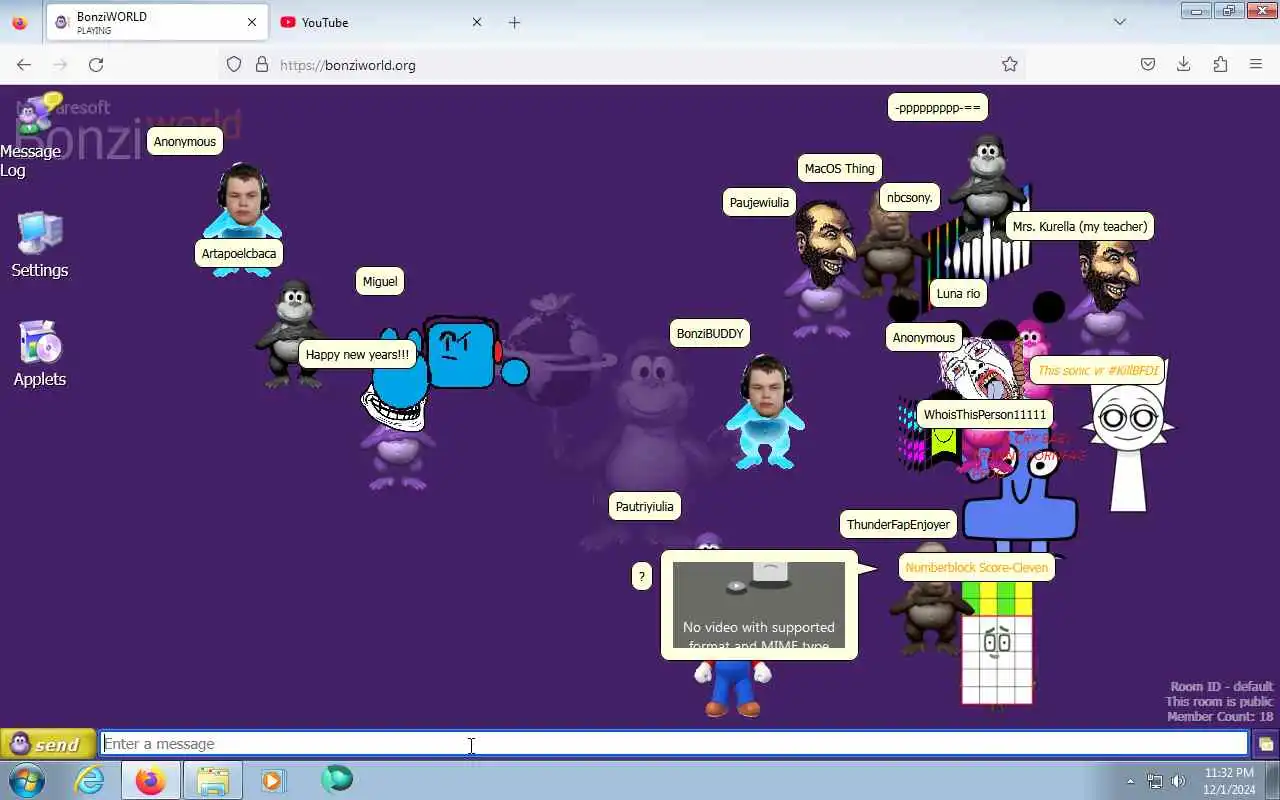Open Firefox Pocket save button
The image size is (1280, 800).
click(x=1148, y=64)
